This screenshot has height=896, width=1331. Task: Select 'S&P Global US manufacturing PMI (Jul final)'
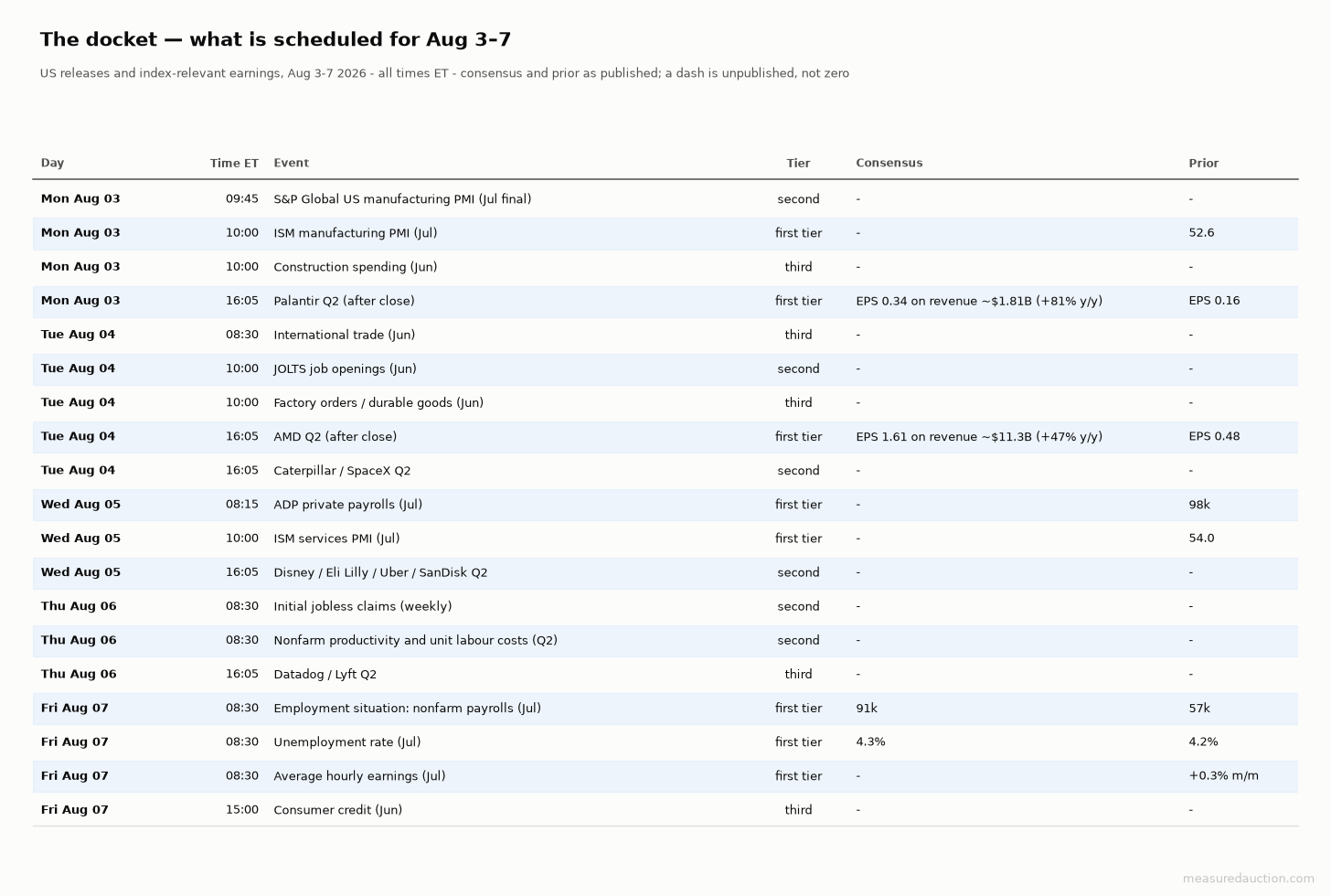[402, 199]
